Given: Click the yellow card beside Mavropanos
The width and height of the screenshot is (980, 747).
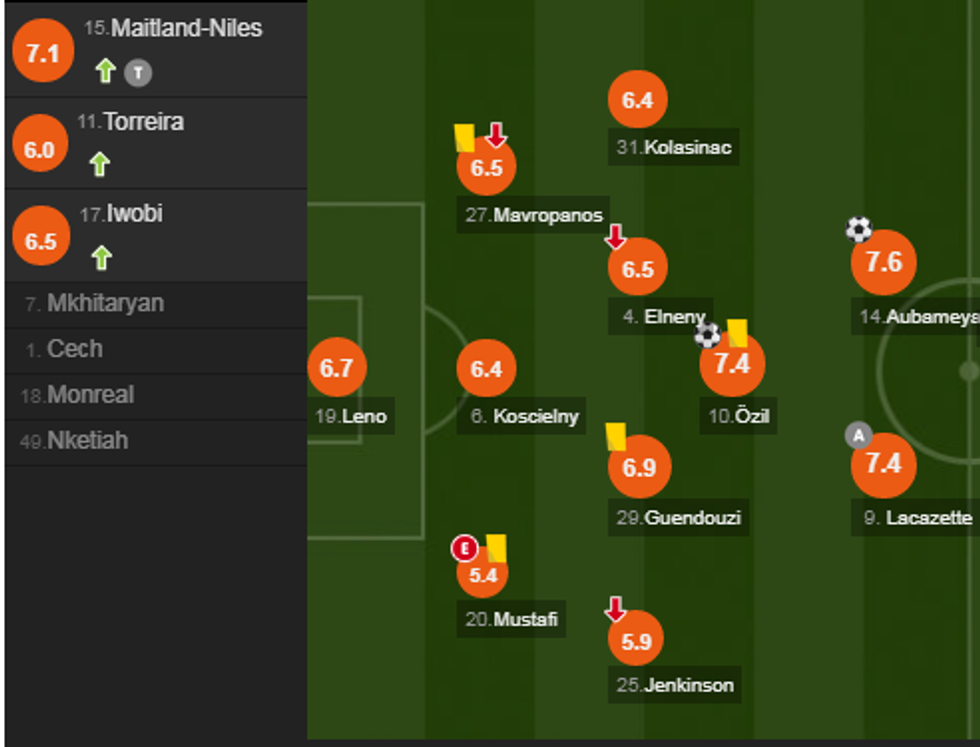Looking at the screenshot, I should (464, 137).
